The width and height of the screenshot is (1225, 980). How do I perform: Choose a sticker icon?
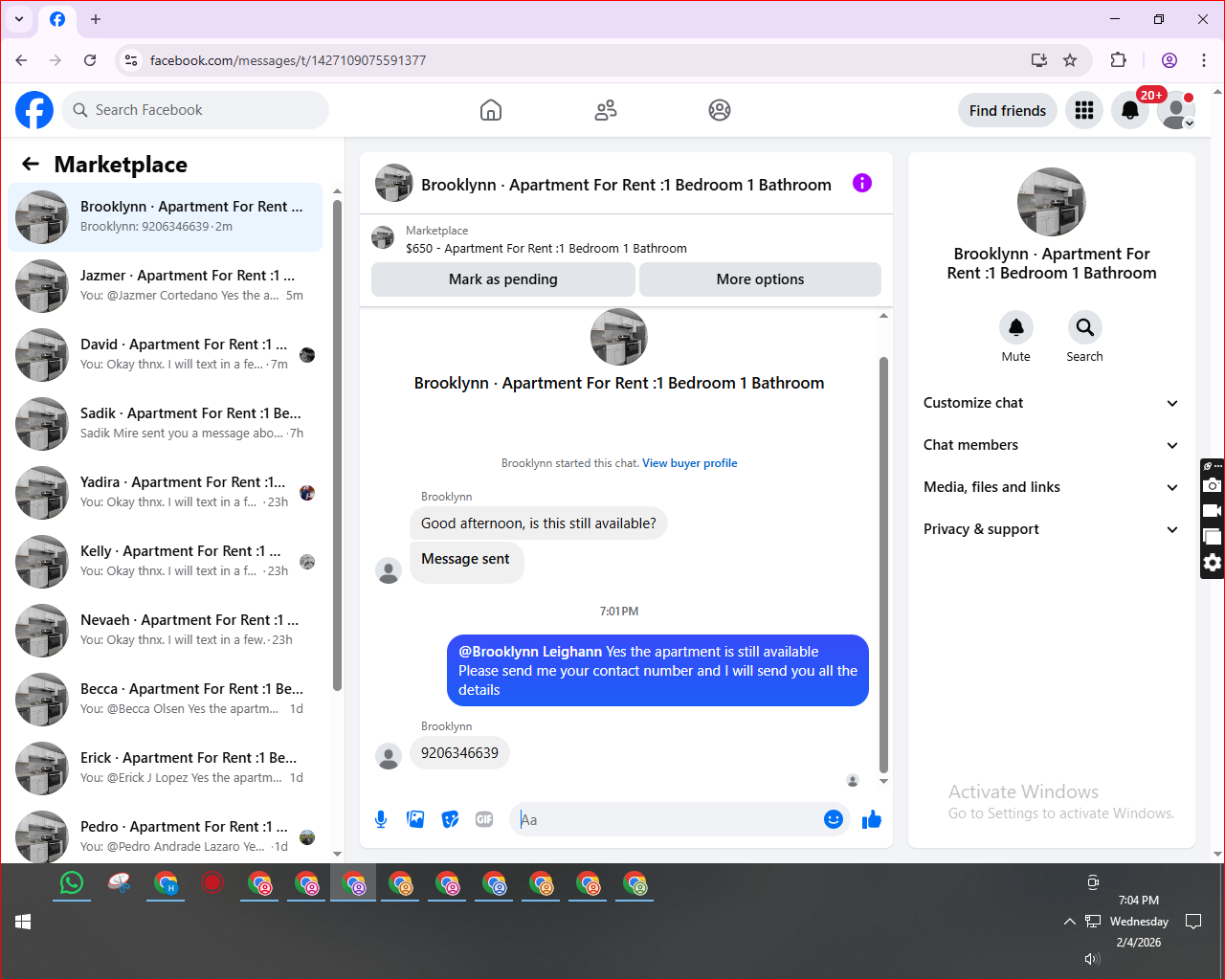coord(450,819)
